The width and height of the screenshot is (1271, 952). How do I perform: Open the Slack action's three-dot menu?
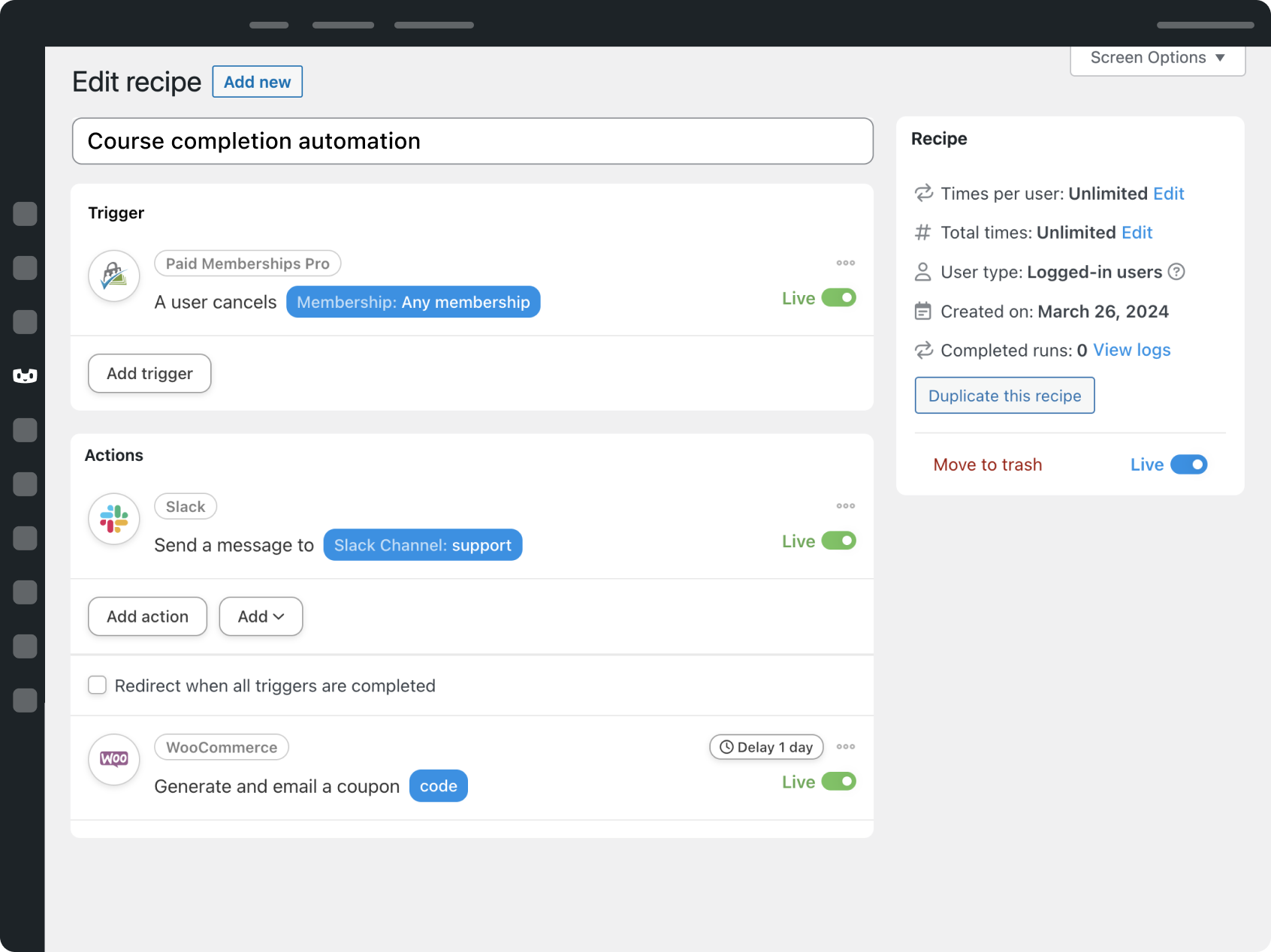845,506
